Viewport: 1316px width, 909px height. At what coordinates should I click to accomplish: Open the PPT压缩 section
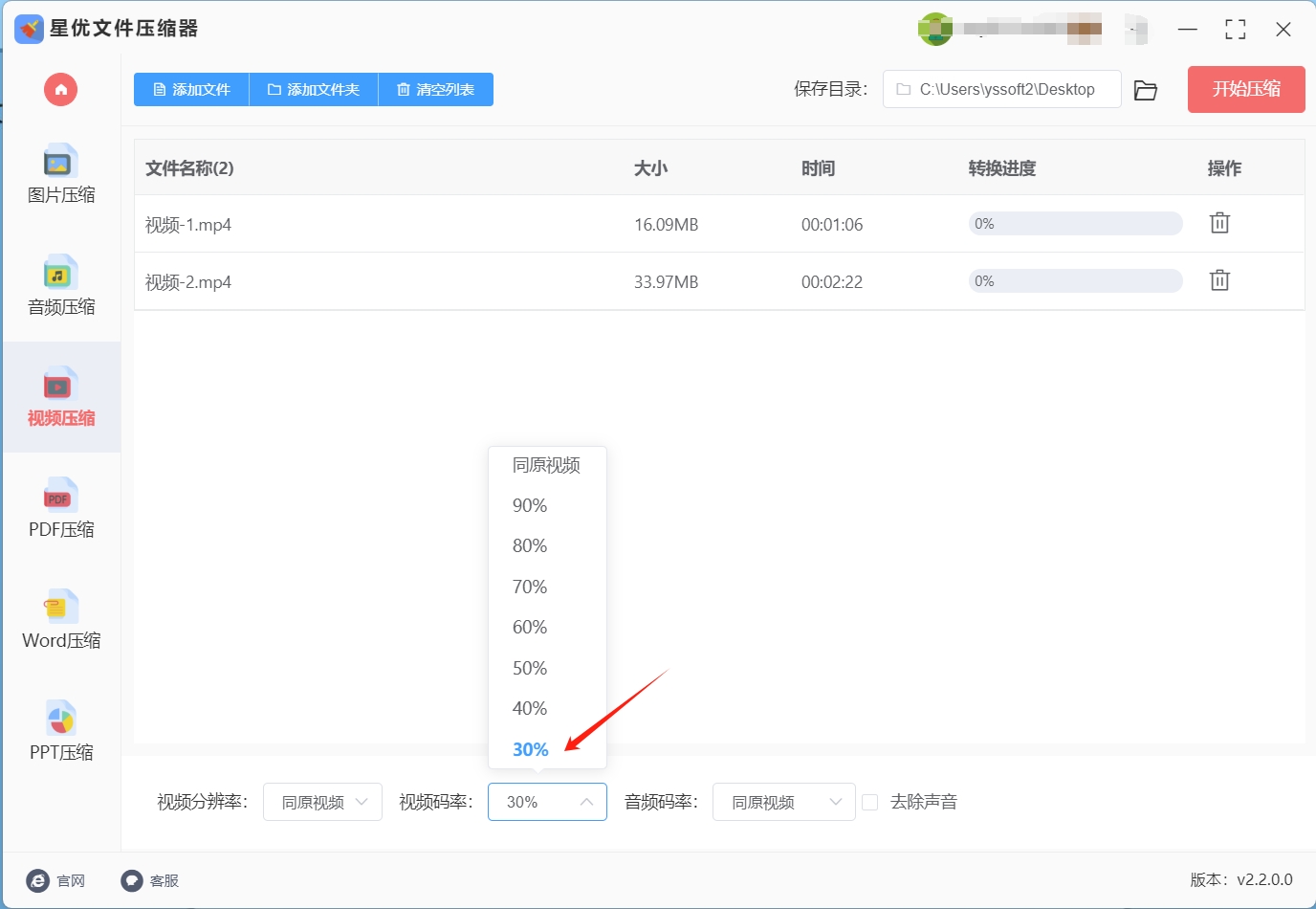pyautogui.click(x=61, y=732)
